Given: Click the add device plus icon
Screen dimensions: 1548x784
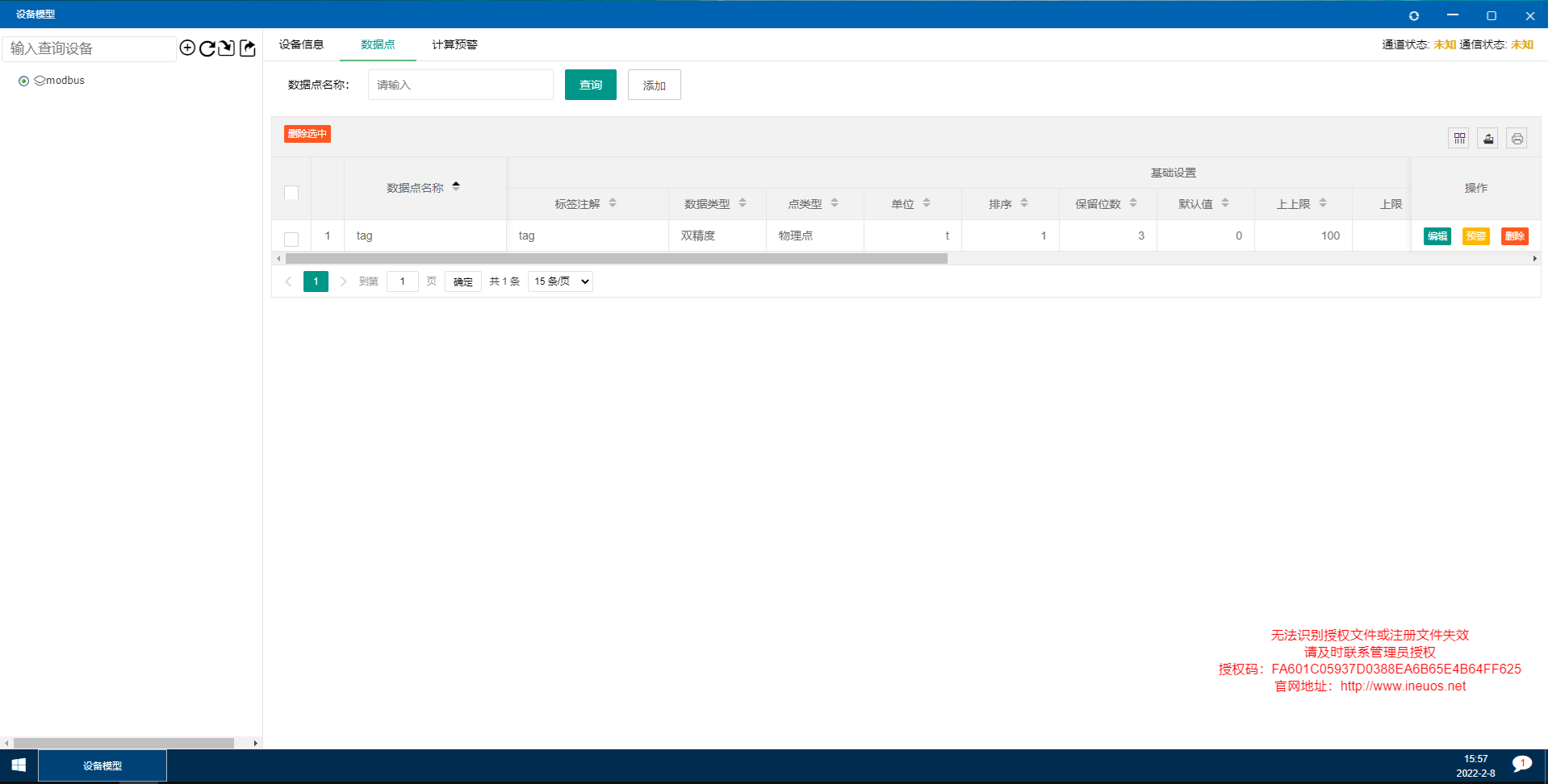Looking at the screenshot, I should click(x=187, y=48).
